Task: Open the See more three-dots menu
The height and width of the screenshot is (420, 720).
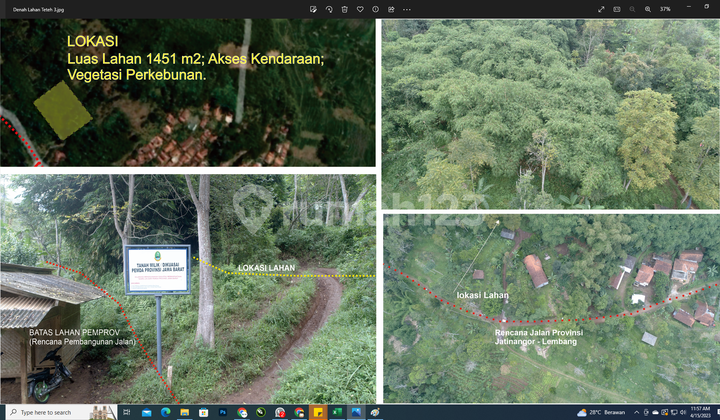Action: coord(407,9)
